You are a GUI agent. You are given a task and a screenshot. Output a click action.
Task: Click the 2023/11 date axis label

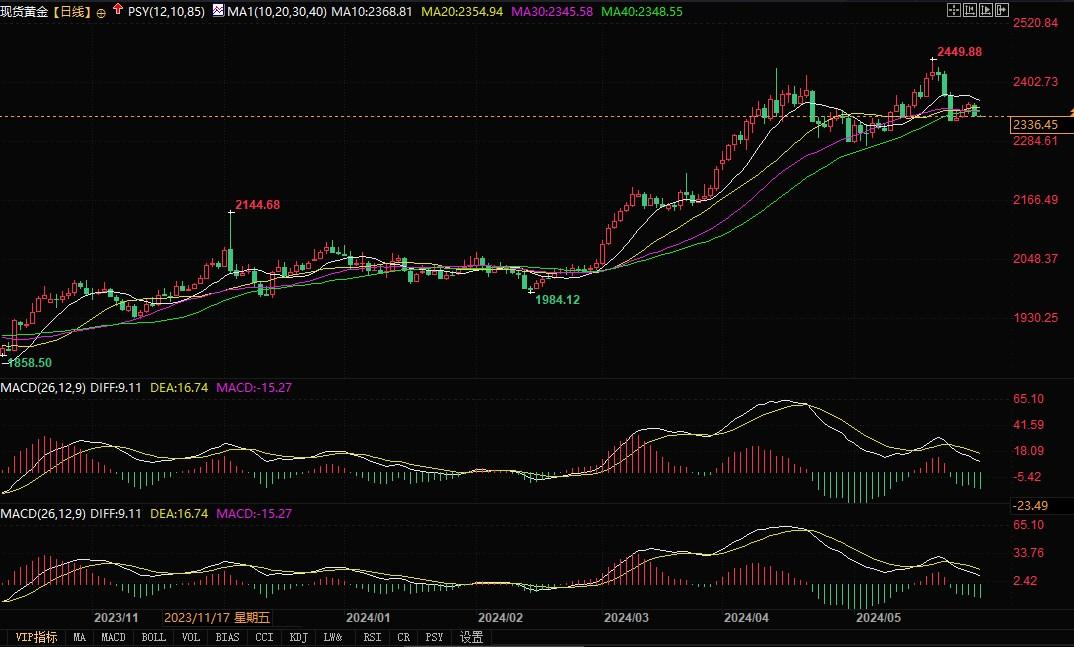coord(116,618)
